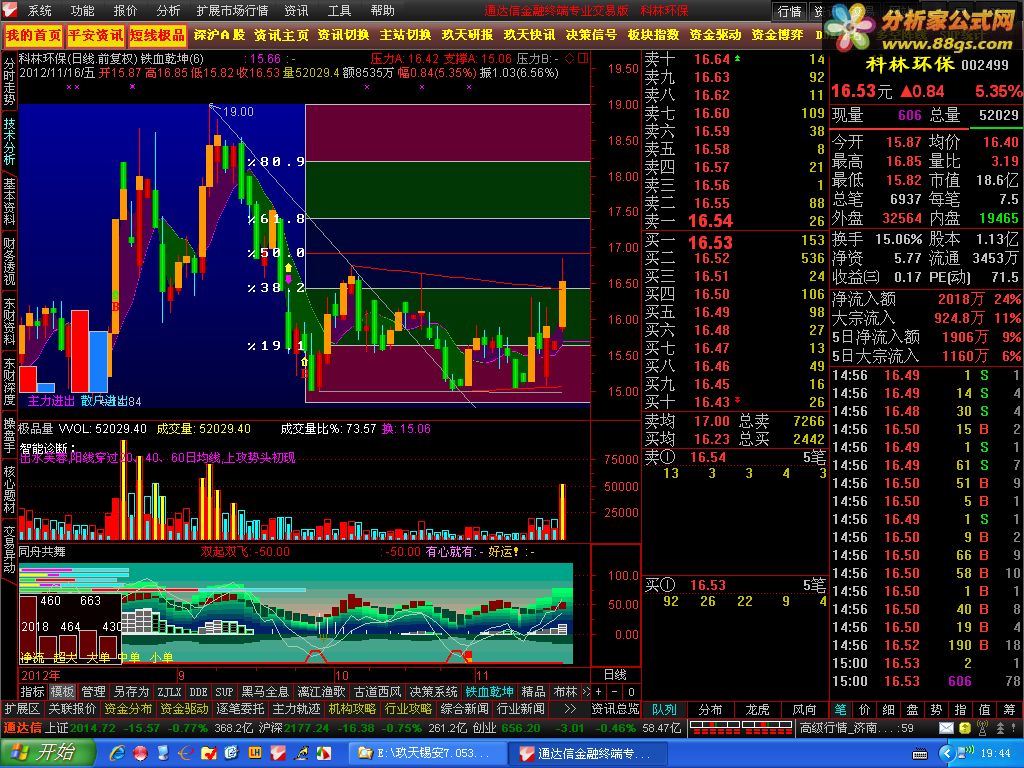Open the 玖天研报 toolbar link
The width and height of the screenshot is (1024, 768).
[467, 35]
